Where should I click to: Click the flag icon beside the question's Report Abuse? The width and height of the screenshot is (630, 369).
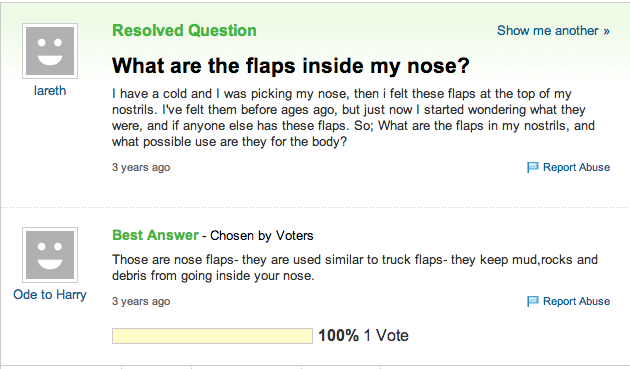(x=532, y=167)
